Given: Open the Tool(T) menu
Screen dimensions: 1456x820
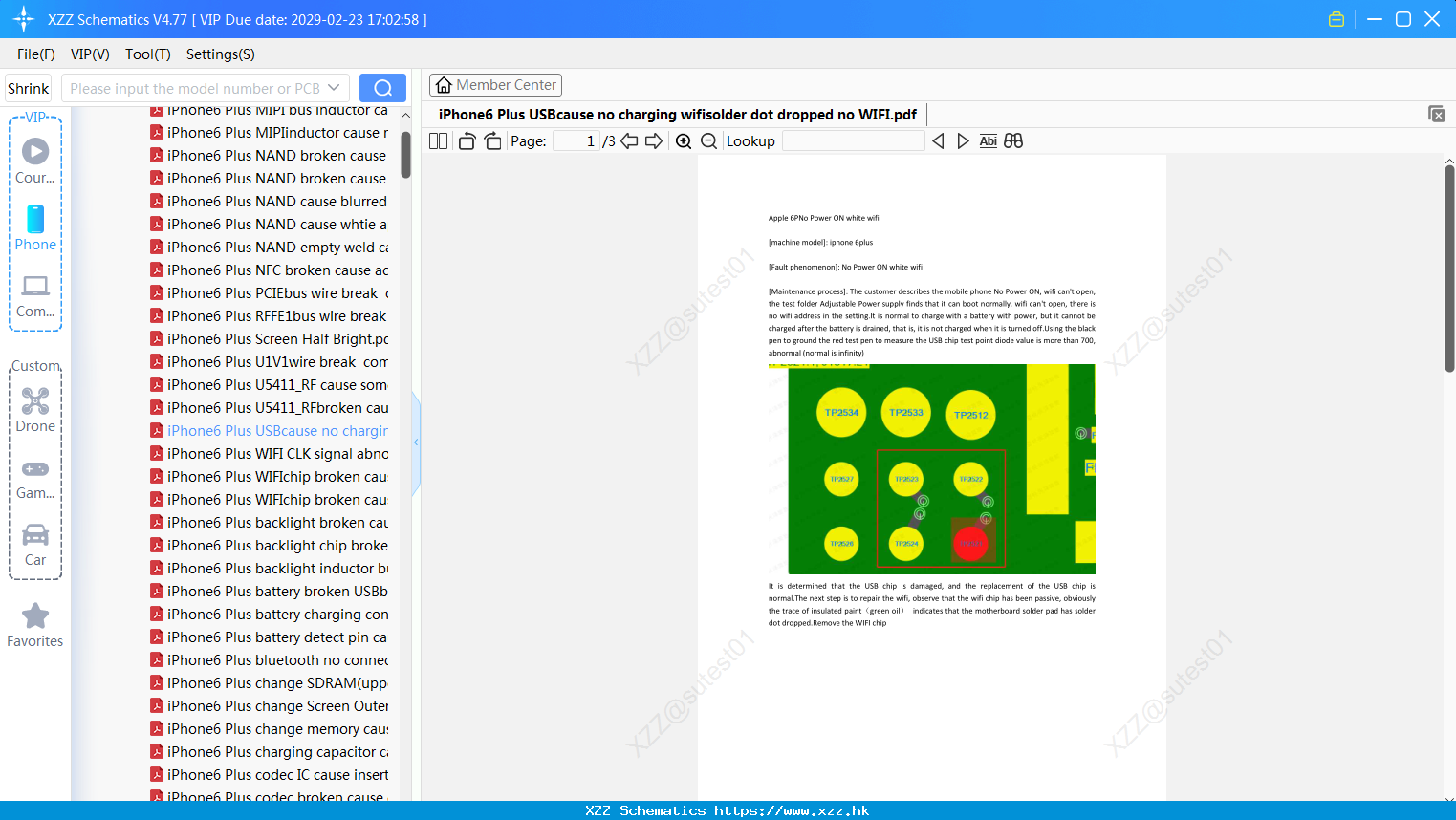Looking at the screenshot, I should pyautogui.click(x=148, y=54).
